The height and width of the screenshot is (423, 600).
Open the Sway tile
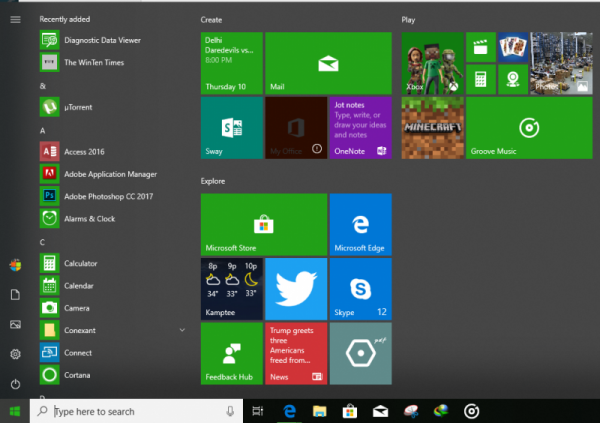click(231, 128)
